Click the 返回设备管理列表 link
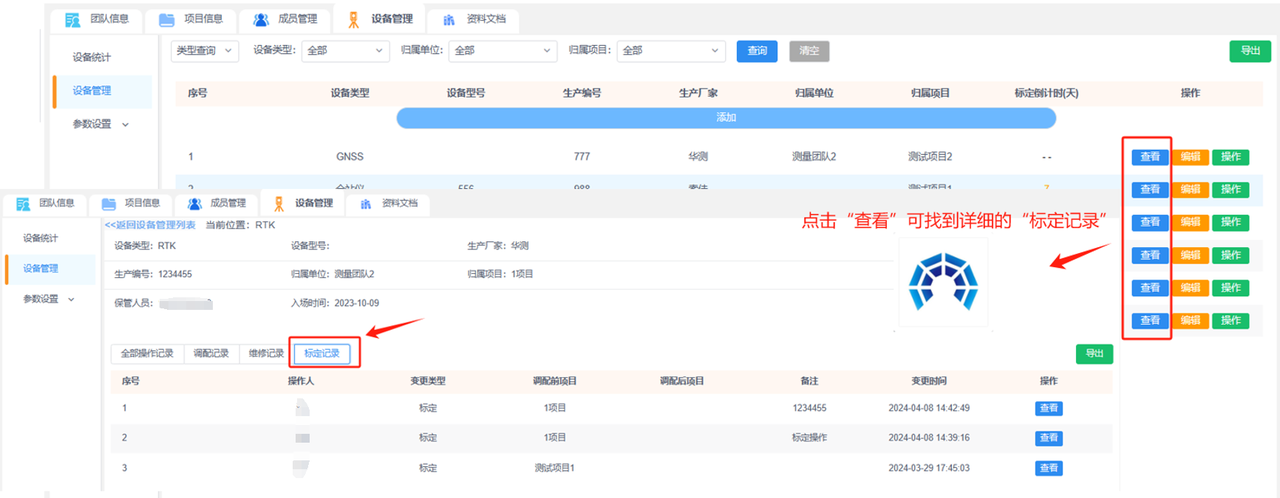 point(151,226)
